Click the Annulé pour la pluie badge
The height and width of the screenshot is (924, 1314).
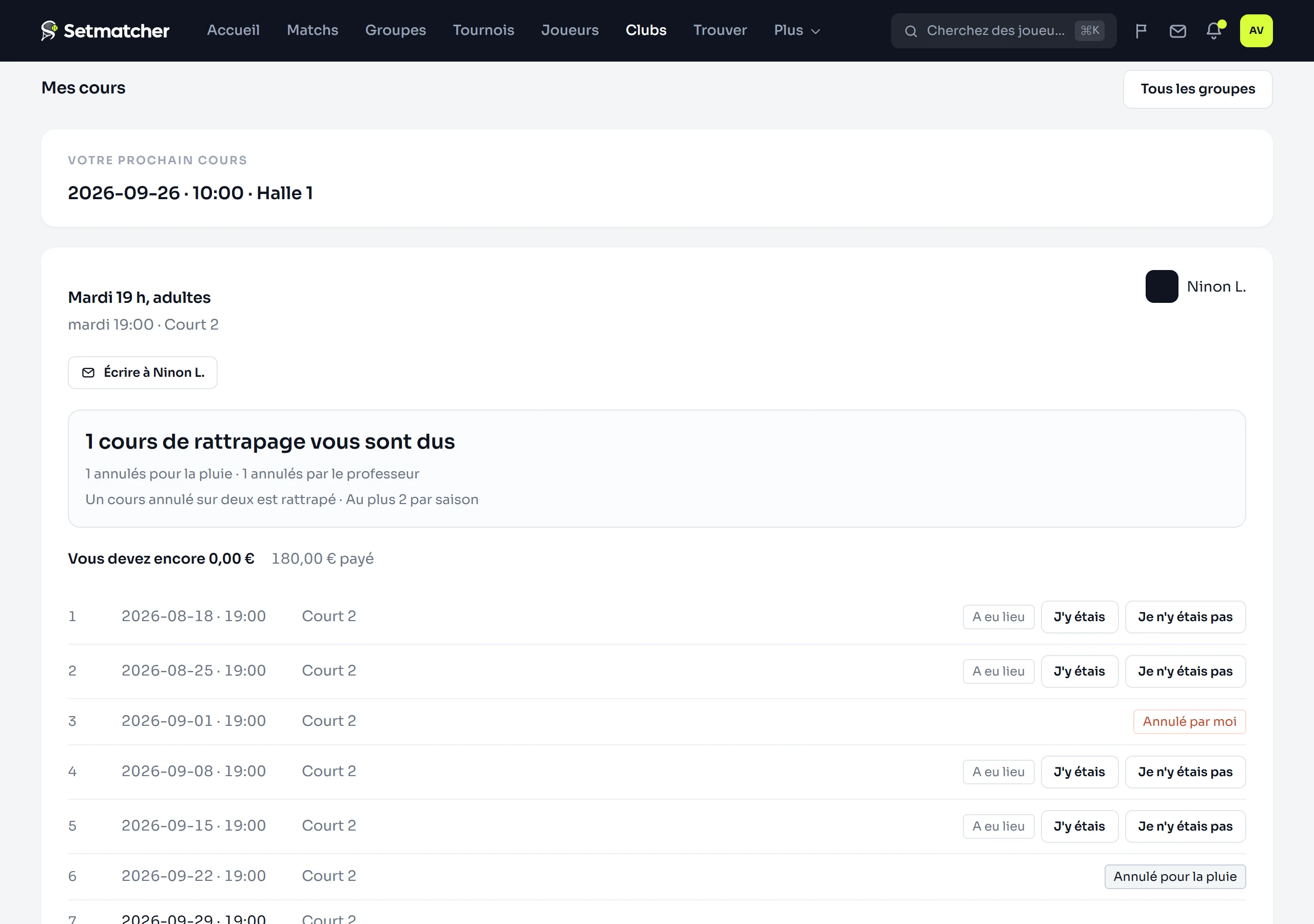coord(1174,877)
